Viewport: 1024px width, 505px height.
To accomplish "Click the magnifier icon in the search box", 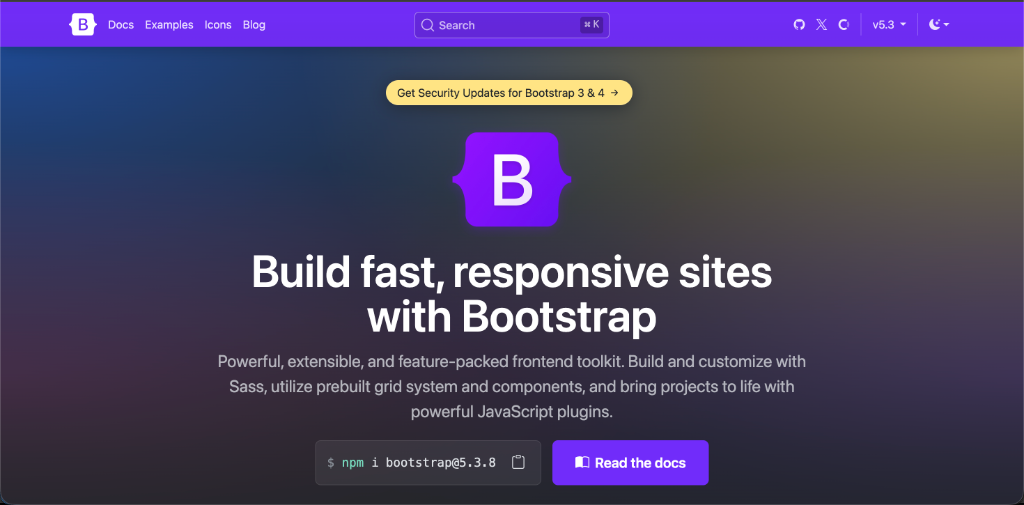I will point(428,25).
